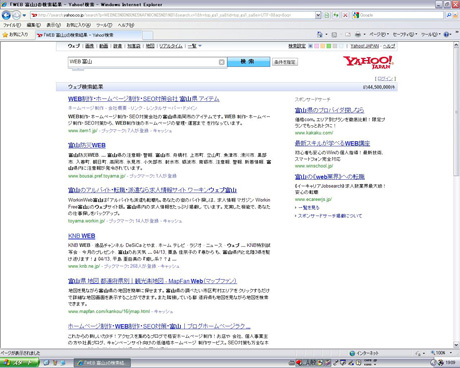Click the address bar URL field
This screenshot has height=368, width=460.
(172, 15)
